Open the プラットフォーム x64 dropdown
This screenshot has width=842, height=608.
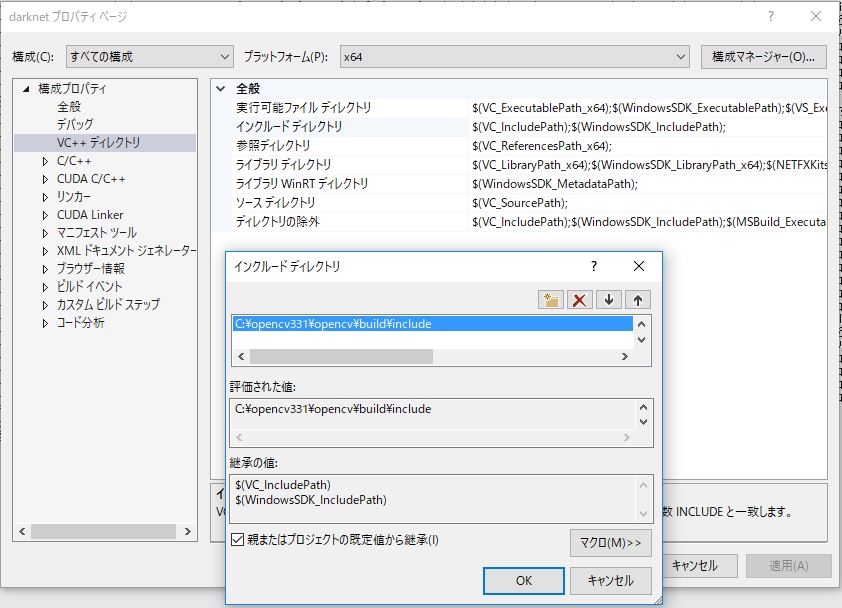click(x=514, y=57)
